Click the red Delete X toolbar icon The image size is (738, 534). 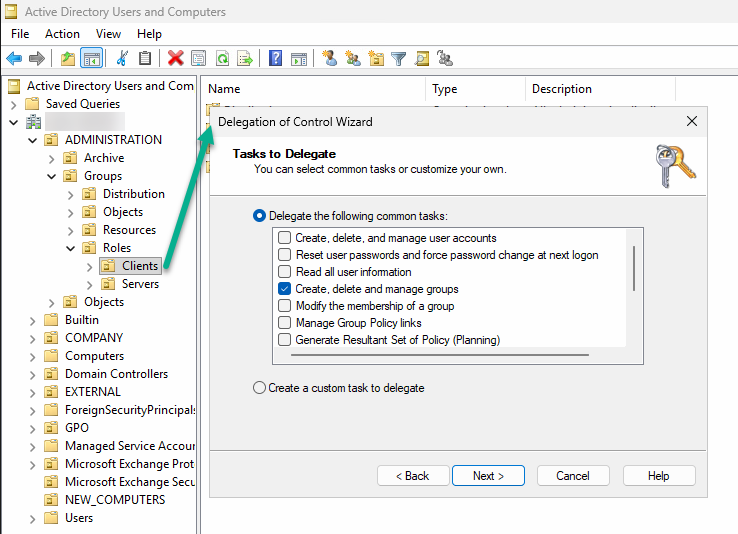point(175,59)
